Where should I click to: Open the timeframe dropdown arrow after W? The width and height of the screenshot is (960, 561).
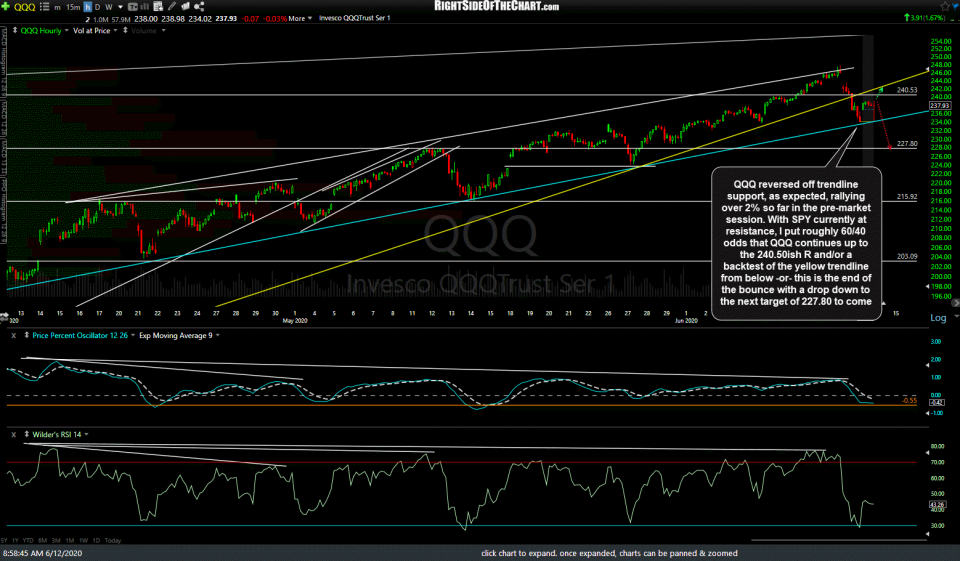(120, 7)
